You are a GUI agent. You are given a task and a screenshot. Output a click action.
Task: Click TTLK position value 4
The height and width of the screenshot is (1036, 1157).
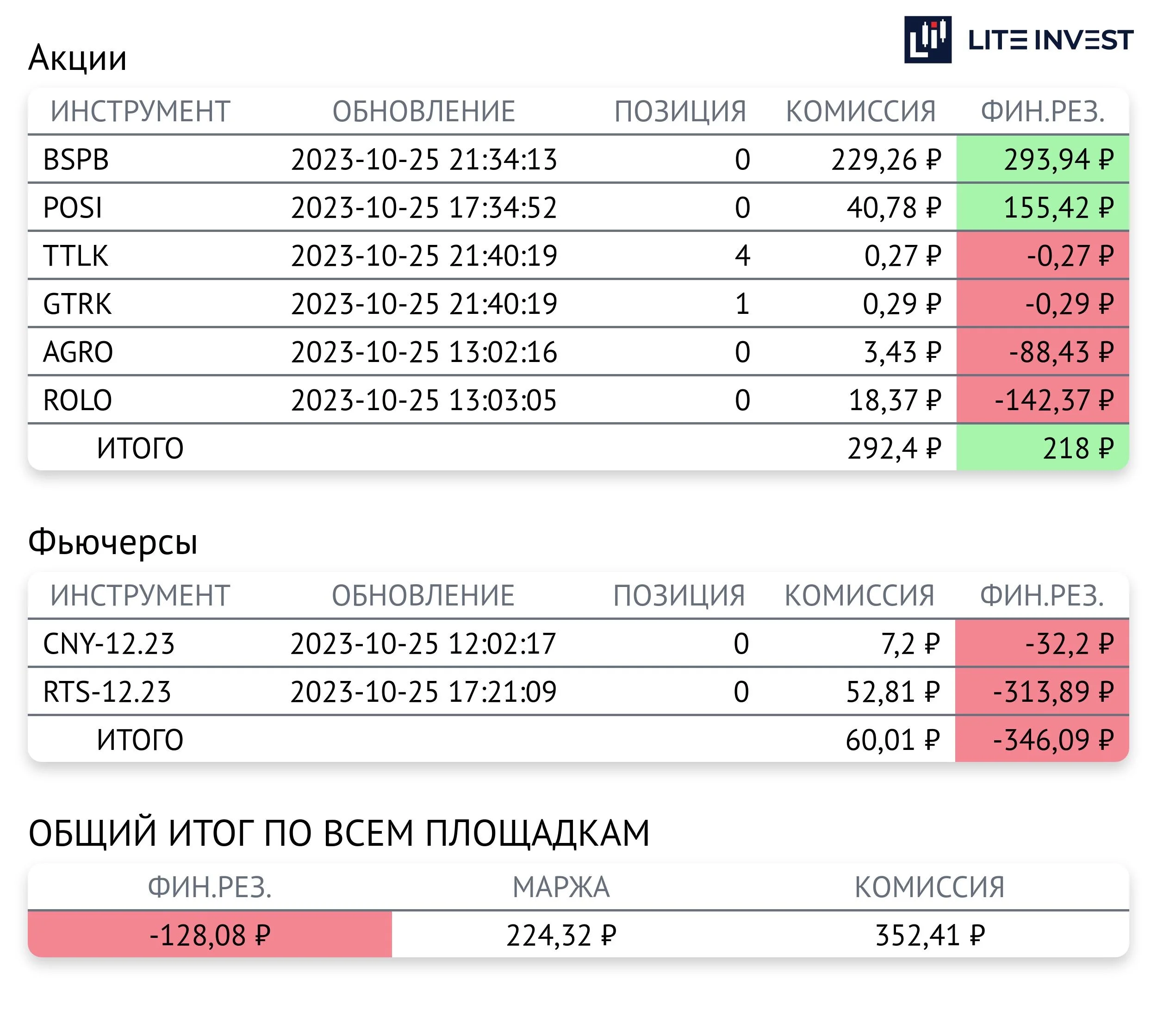[742, 256]
